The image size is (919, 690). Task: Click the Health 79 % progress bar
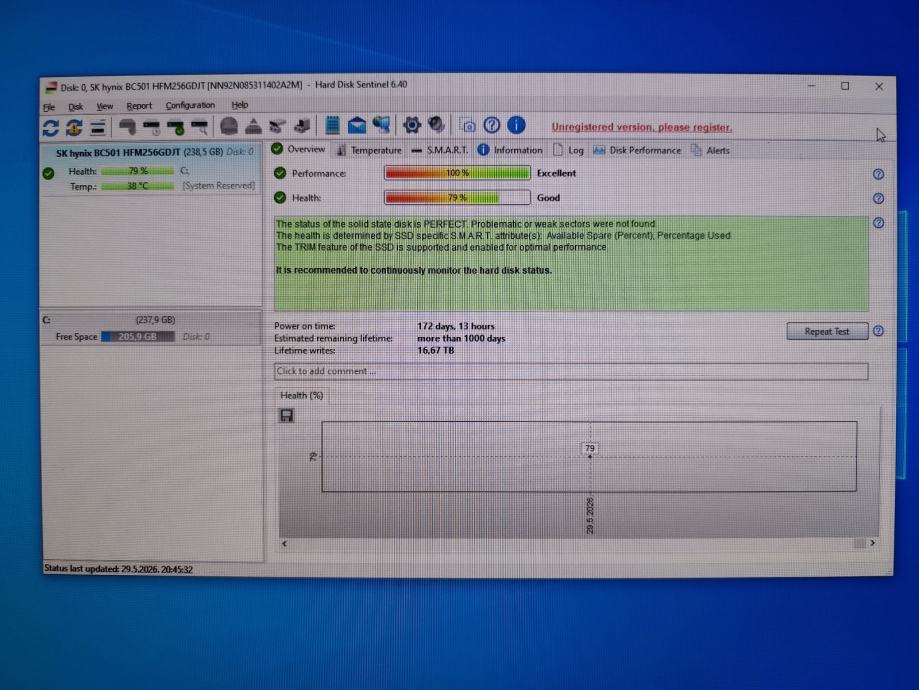tap(457, 198)
